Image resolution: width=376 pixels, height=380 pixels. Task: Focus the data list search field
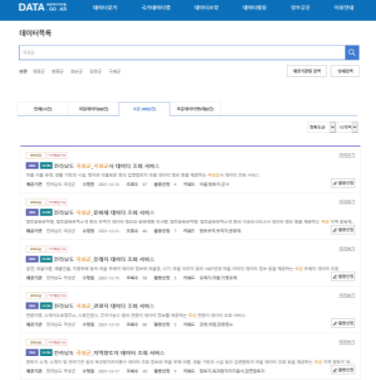click(182, 53)
